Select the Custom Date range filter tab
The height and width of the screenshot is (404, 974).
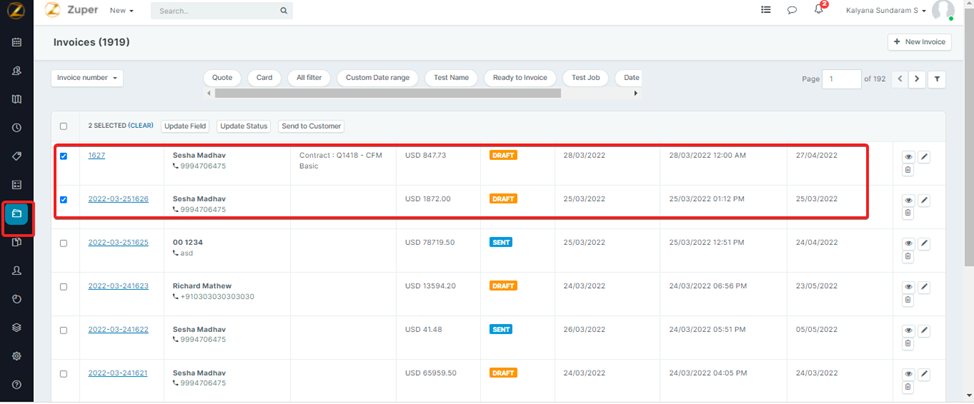(377, 77)
